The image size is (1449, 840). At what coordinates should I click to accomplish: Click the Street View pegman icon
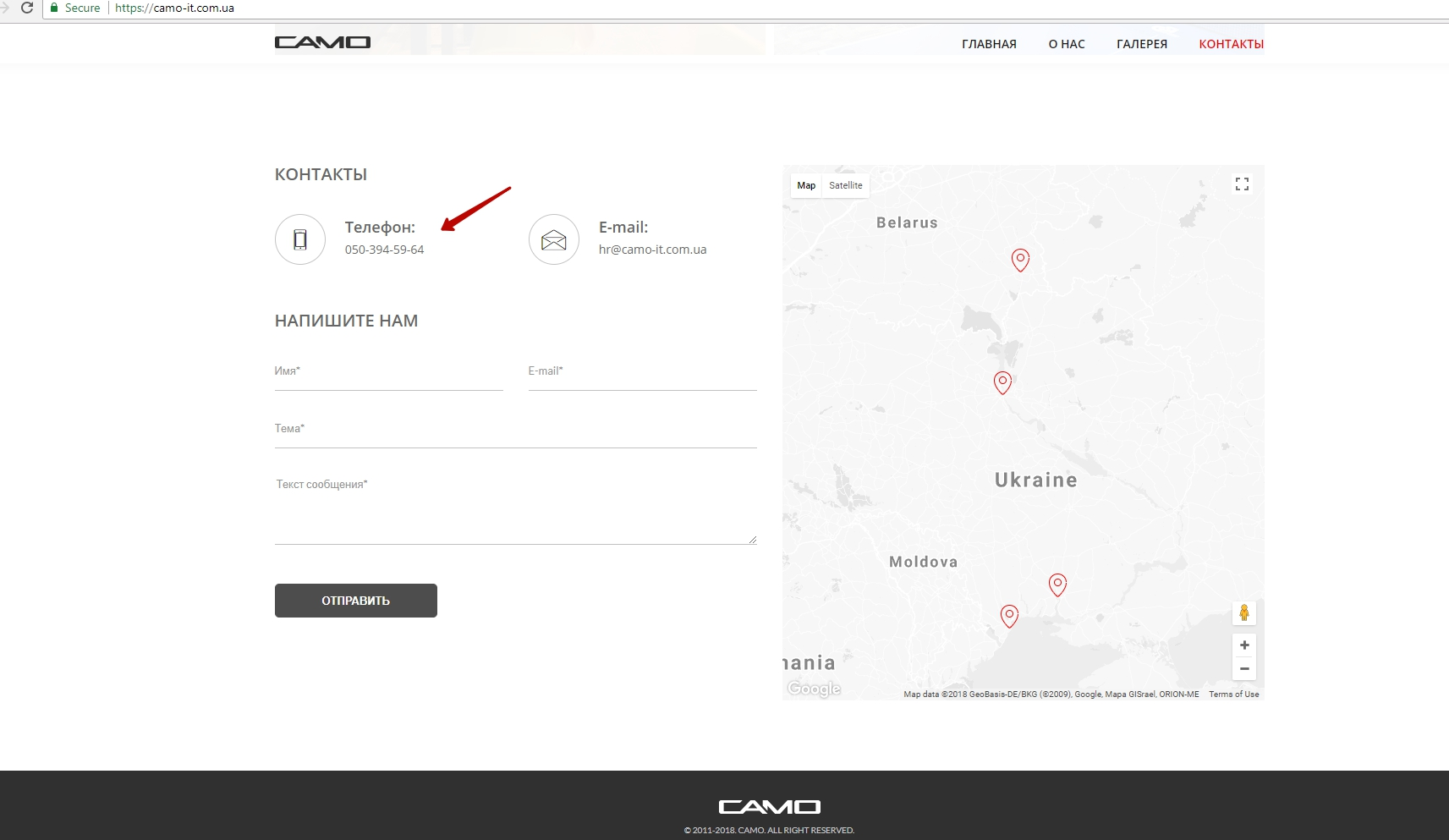(x=1243, y=612)
